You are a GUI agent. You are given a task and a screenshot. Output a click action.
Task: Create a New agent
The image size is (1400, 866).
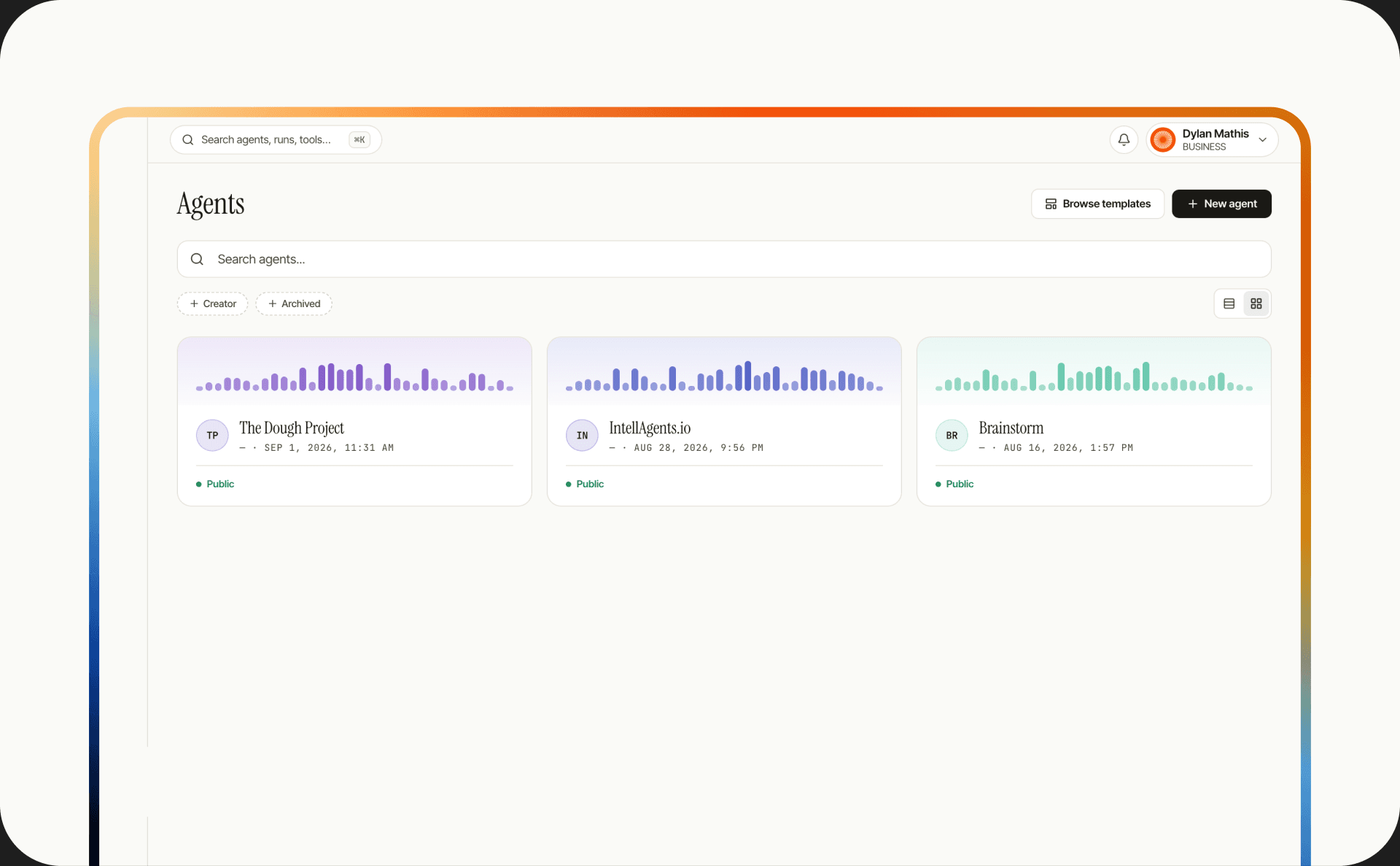click(x=1221, y=204)
